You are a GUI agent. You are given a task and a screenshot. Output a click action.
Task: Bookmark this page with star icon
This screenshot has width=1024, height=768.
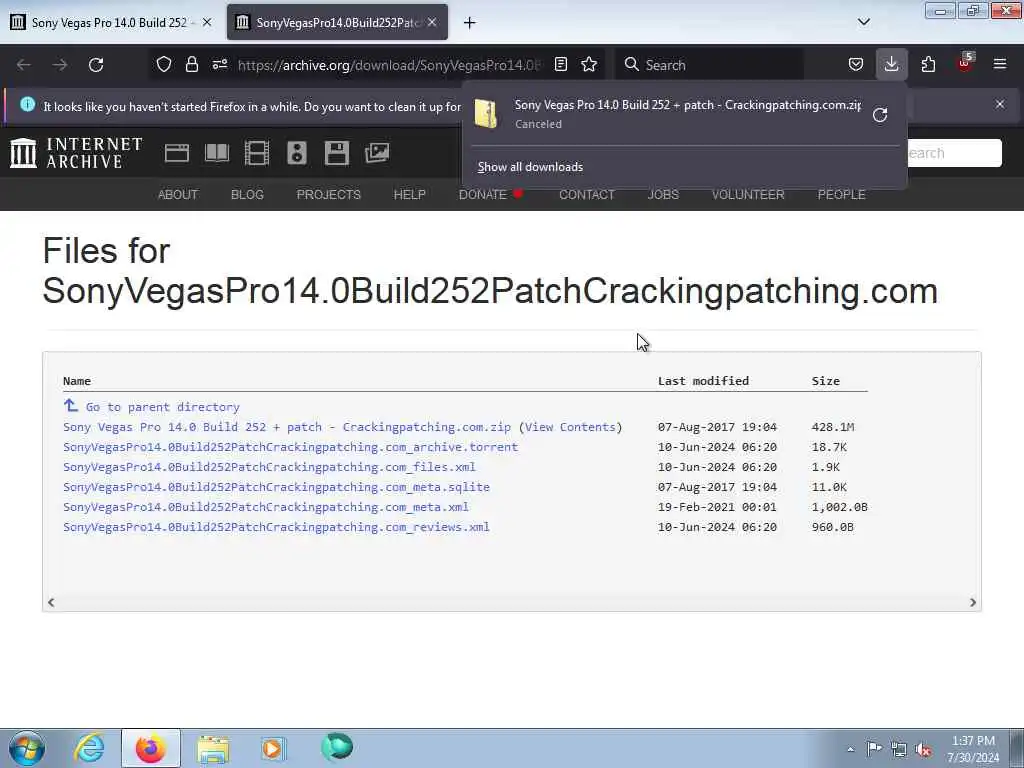[589, 65]
